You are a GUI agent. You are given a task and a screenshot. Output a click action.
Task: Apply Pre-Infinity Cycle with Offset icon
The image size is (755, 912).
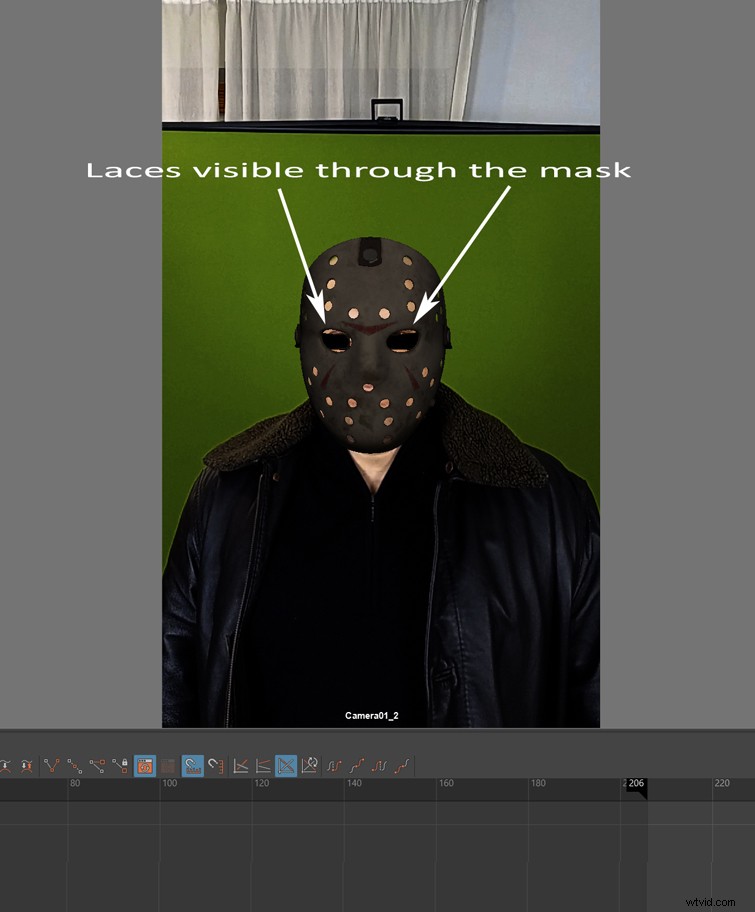pos(357,767)
